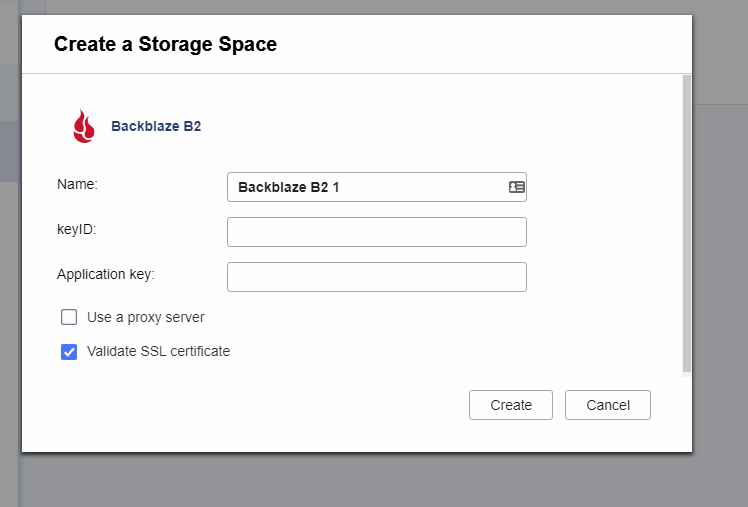Click the Create button
This screenshot has height=507, width=748.
tap(511, 405)
